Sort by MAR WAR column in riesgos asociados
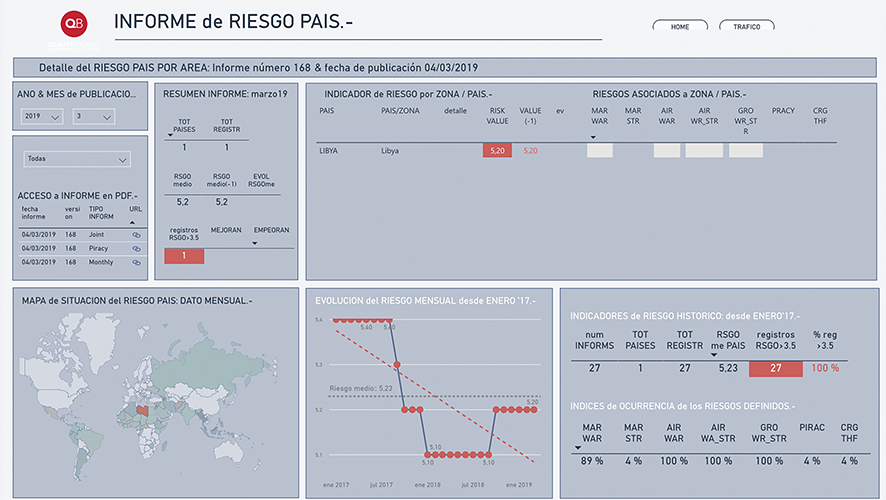Viewport: 886px width, 500px height. 600,116
